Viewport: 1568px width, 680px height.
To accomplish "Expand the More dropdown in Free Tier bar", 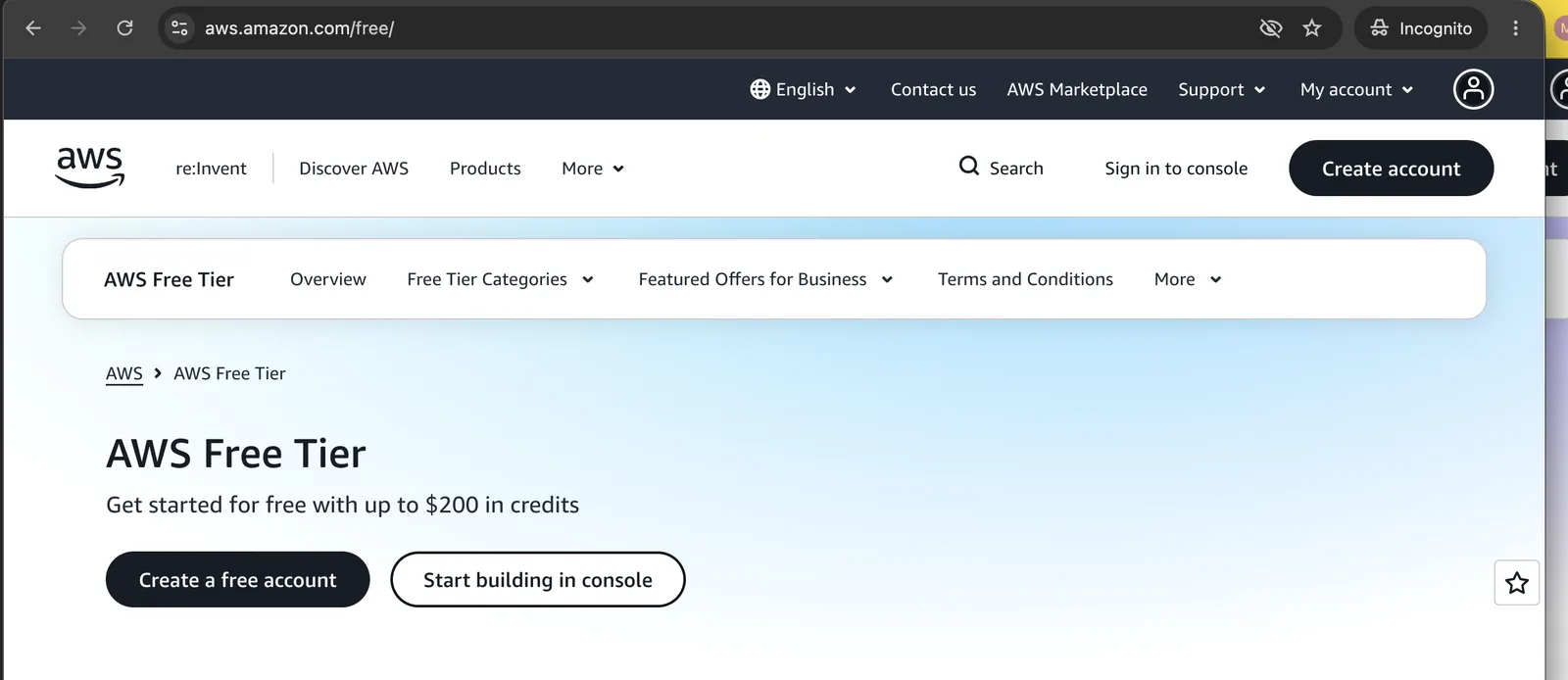I will click(1188, 279).
